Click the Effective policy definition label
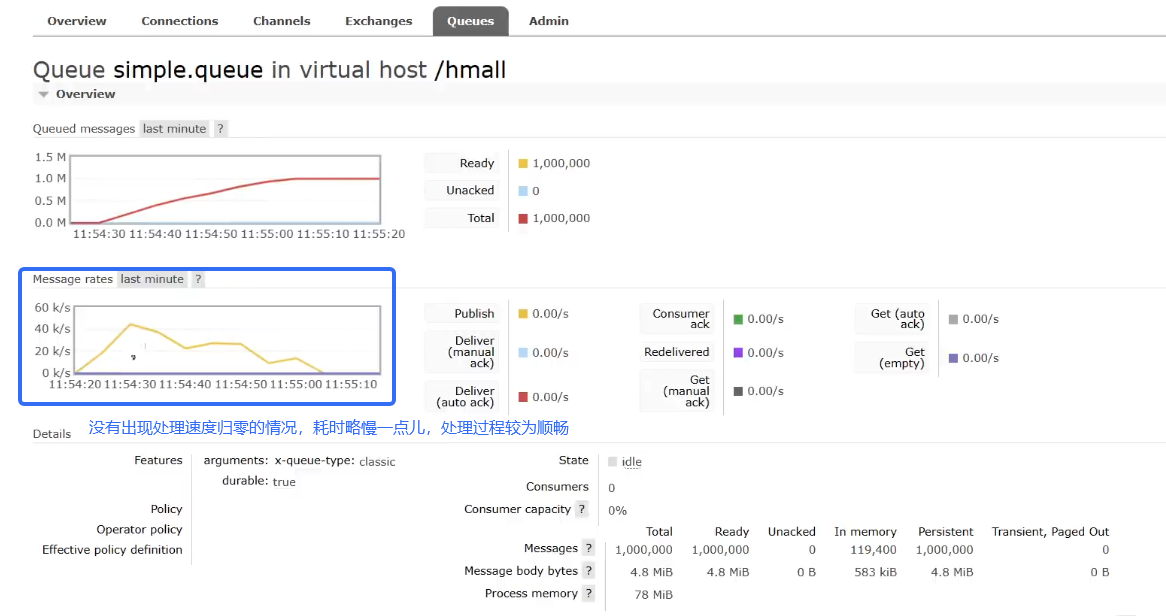Image resolution: width=1166 pixels, height=616 pixels. tap(112, 549)
